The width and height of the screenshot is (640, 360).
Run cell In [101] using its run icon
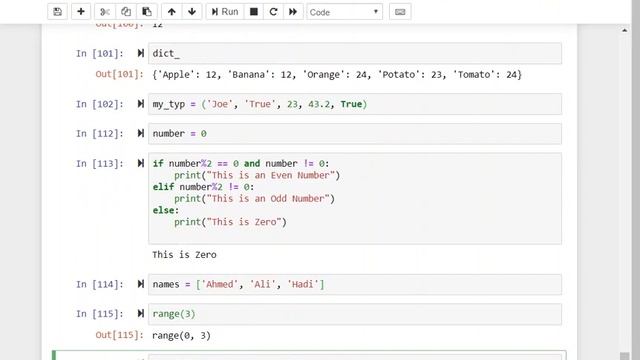pyautogui.click(x=141, y=53)
